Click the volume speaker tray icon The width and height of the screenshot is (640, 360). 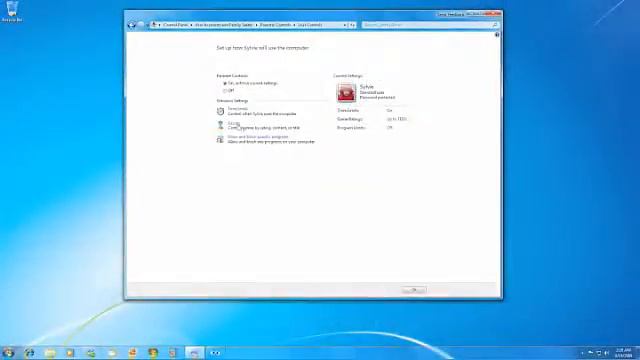[606, 353]
